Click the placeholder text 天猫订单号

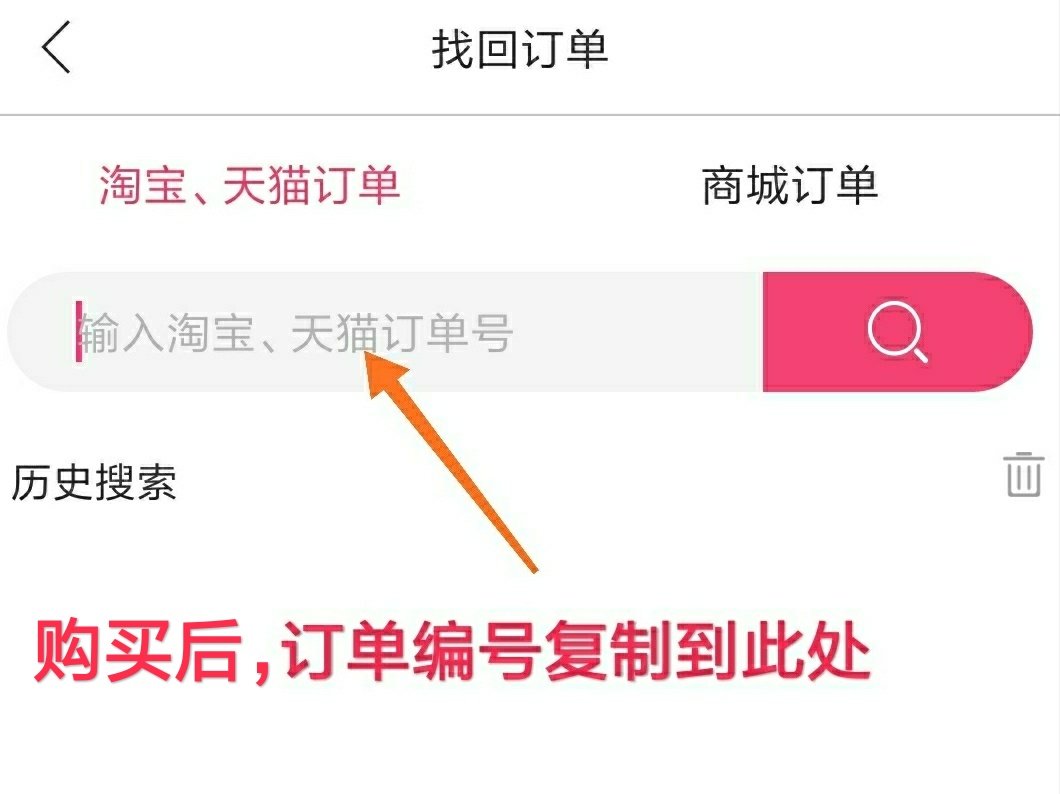(402, 332)
